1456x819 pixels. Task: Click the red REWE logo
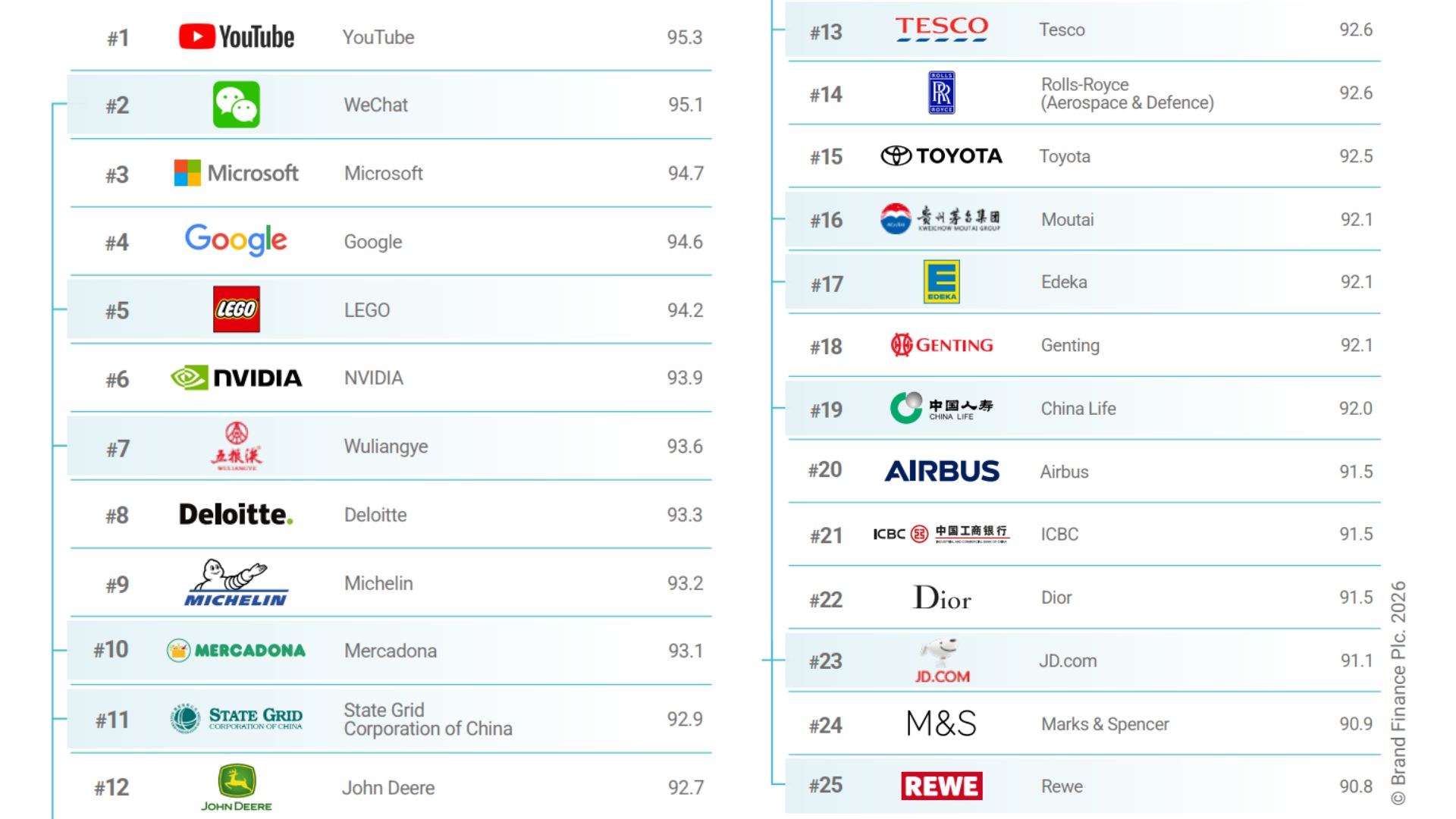point(941,786)
